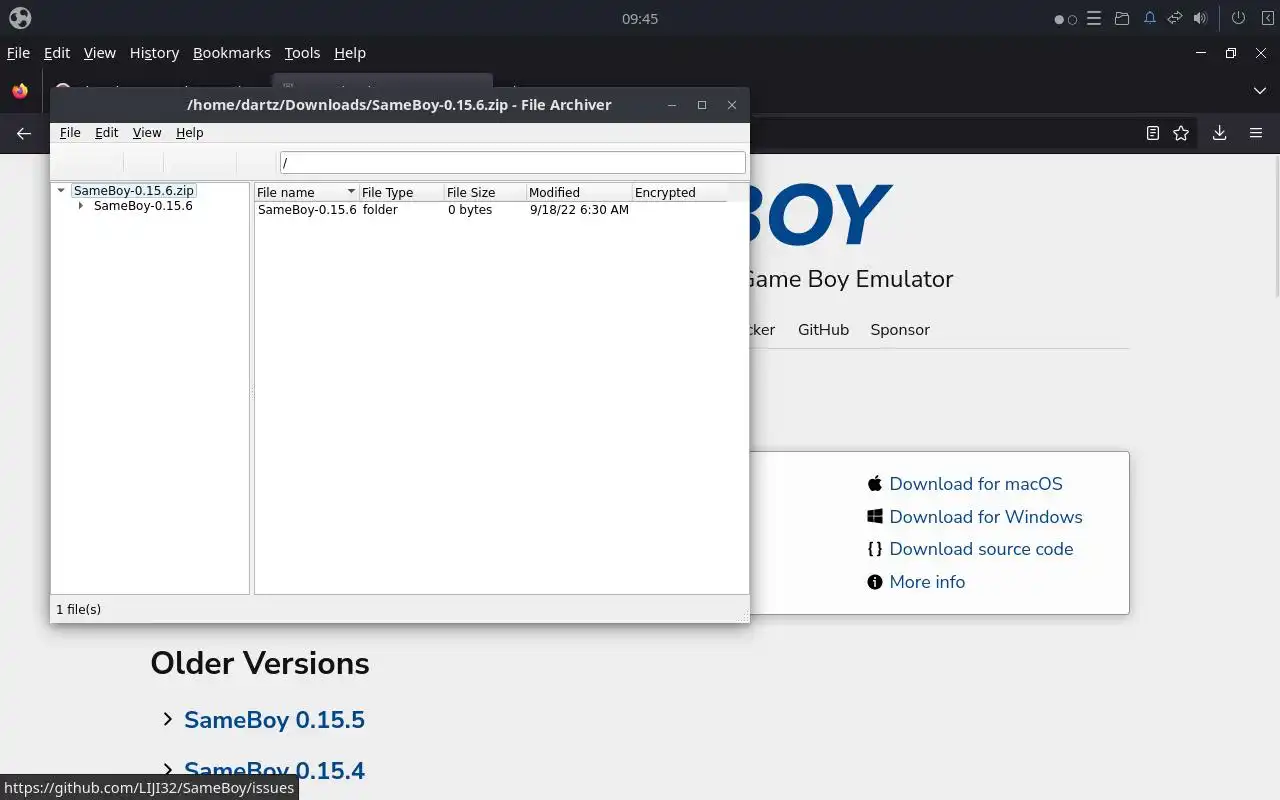Viewport: 1280px width, 800px height.
Task: Open the top panel window list icon
Action: point(1094,18)
